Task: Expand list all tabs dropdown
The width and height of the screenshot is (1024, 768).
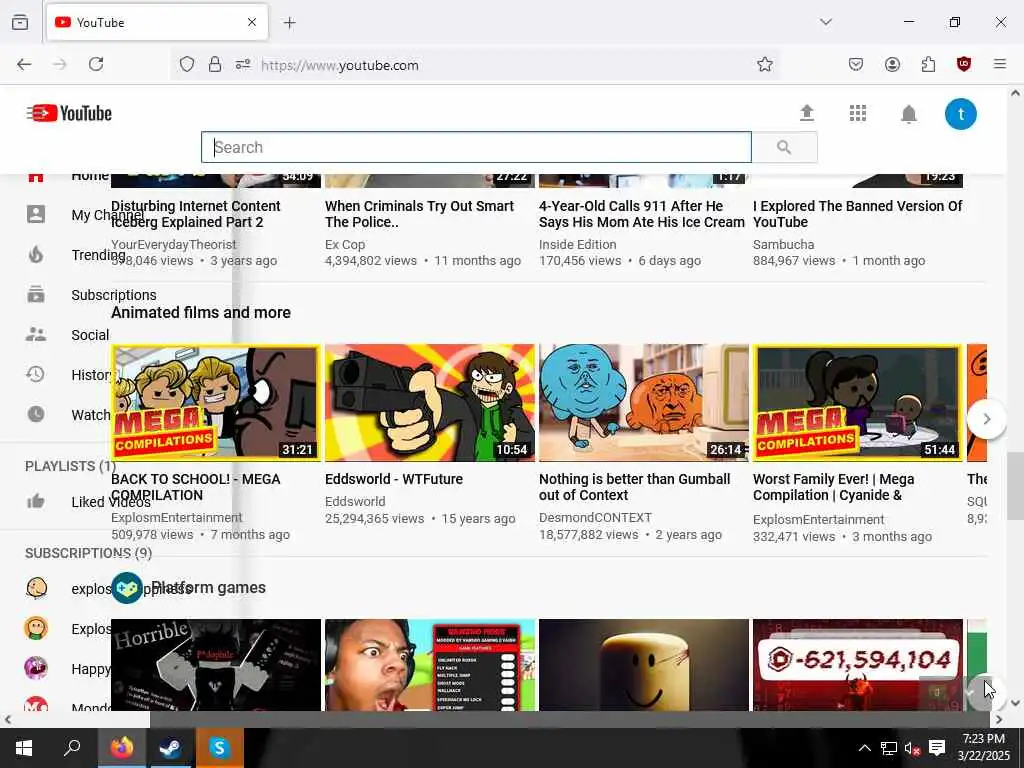Action: (826, 22)
